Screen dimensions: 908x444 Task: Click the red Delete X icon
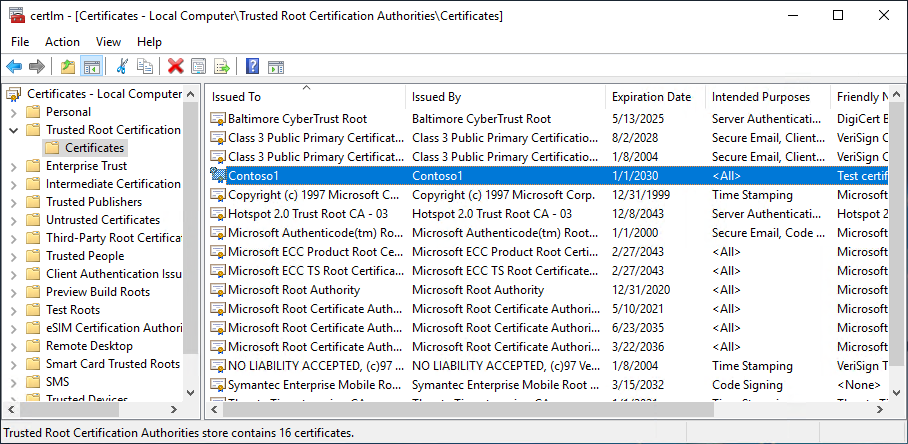click(176, 67)
